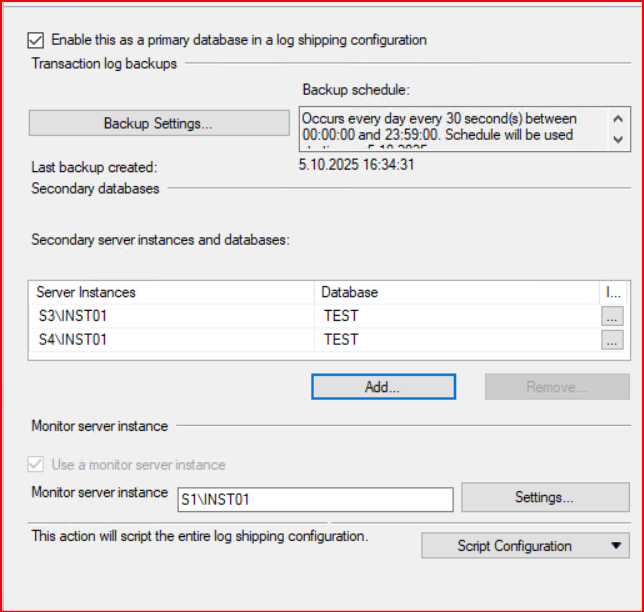Open monitor server Settings
This screenshot has width=644, height=612.
[x=544, y=497]
